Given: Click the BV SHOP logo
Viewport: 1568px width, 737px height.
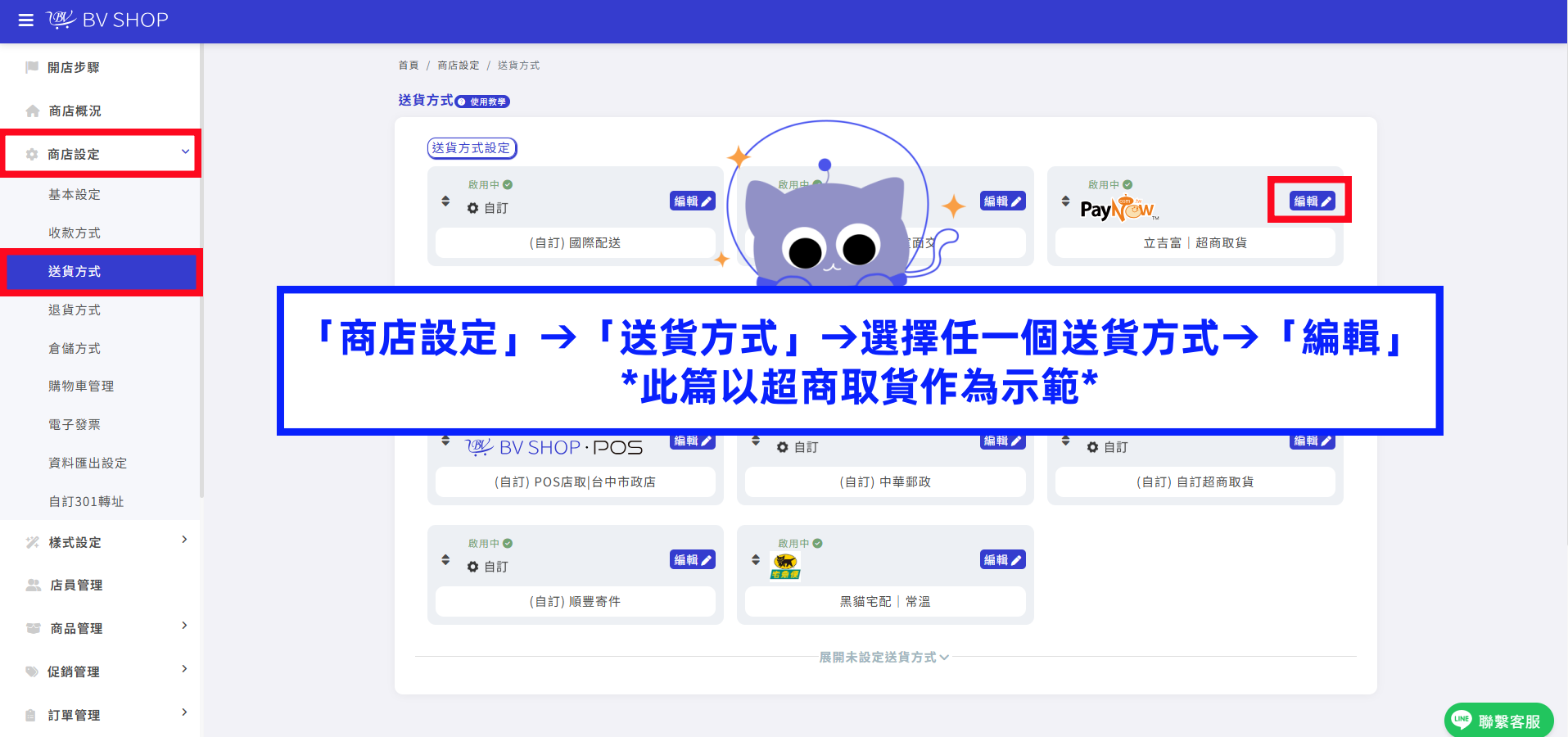Looking at the screenshot, I should pyautogui.click(x=107, y=20).
